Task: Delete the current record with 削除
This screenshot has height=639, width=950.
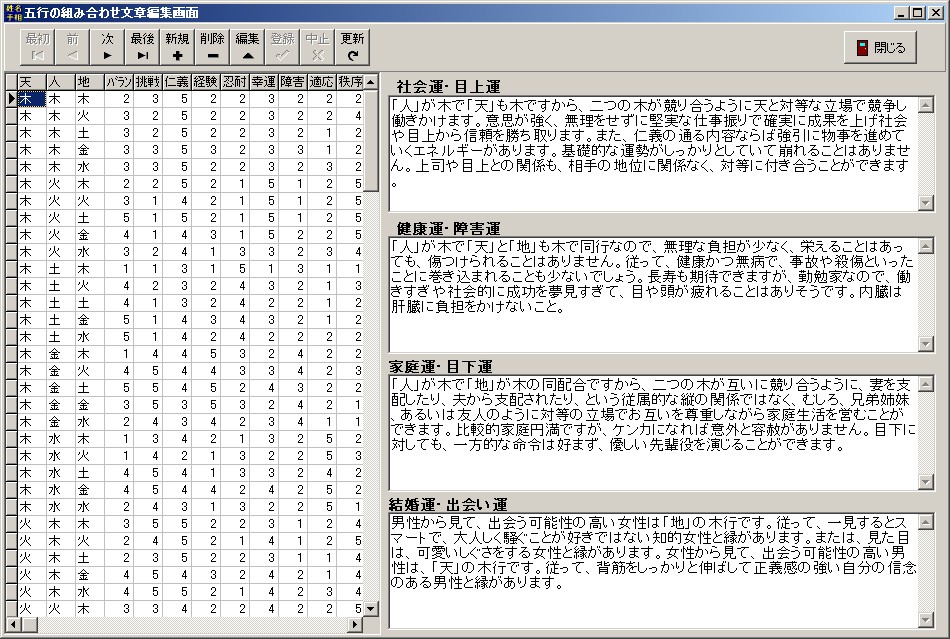Action: tap(213, 47)
